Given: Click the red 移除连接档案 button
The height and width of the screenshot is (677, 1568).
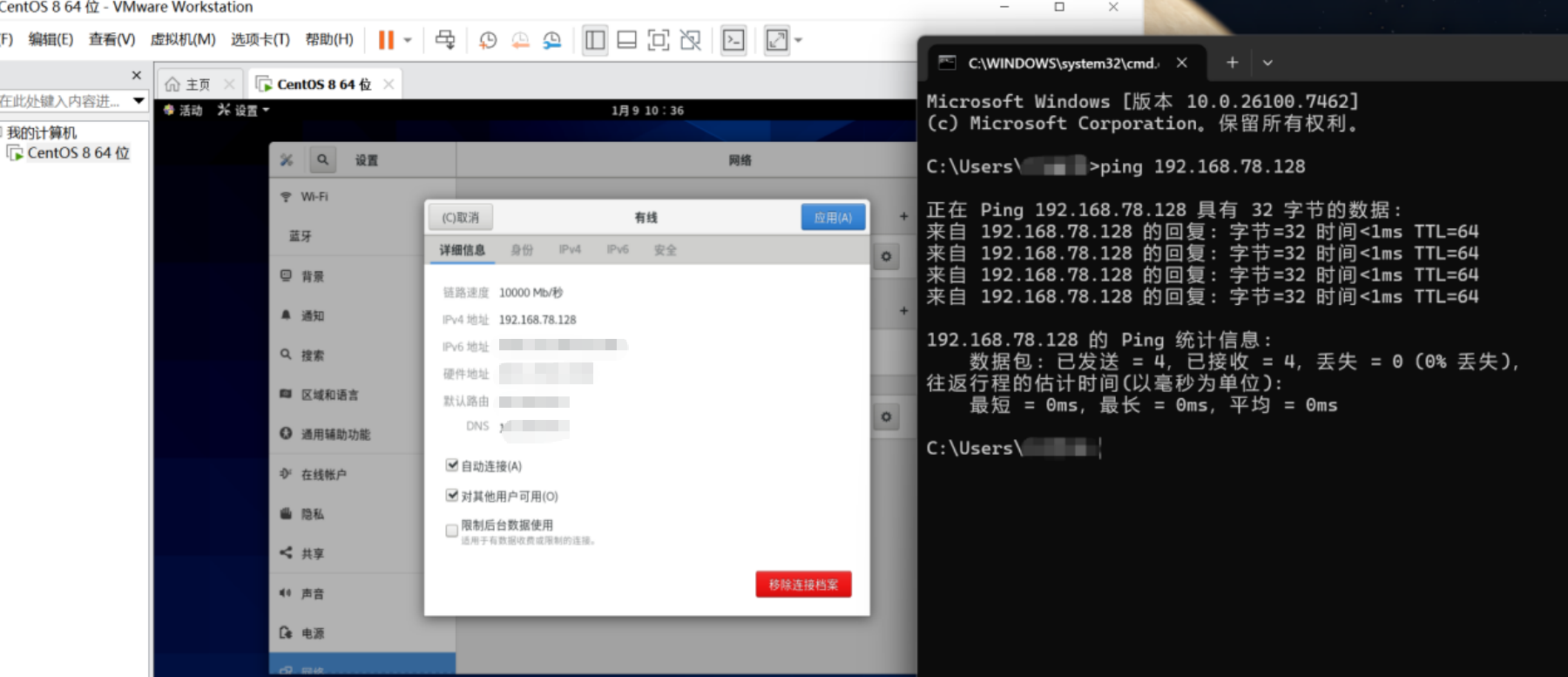Looking at the screenshot, I should (x=803, y=585).
